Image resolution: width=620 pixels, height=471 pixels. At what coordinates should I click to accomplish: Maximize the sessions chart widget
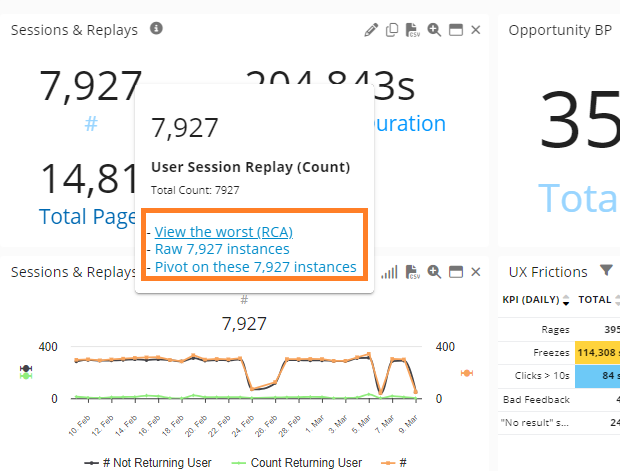(455, 272)
